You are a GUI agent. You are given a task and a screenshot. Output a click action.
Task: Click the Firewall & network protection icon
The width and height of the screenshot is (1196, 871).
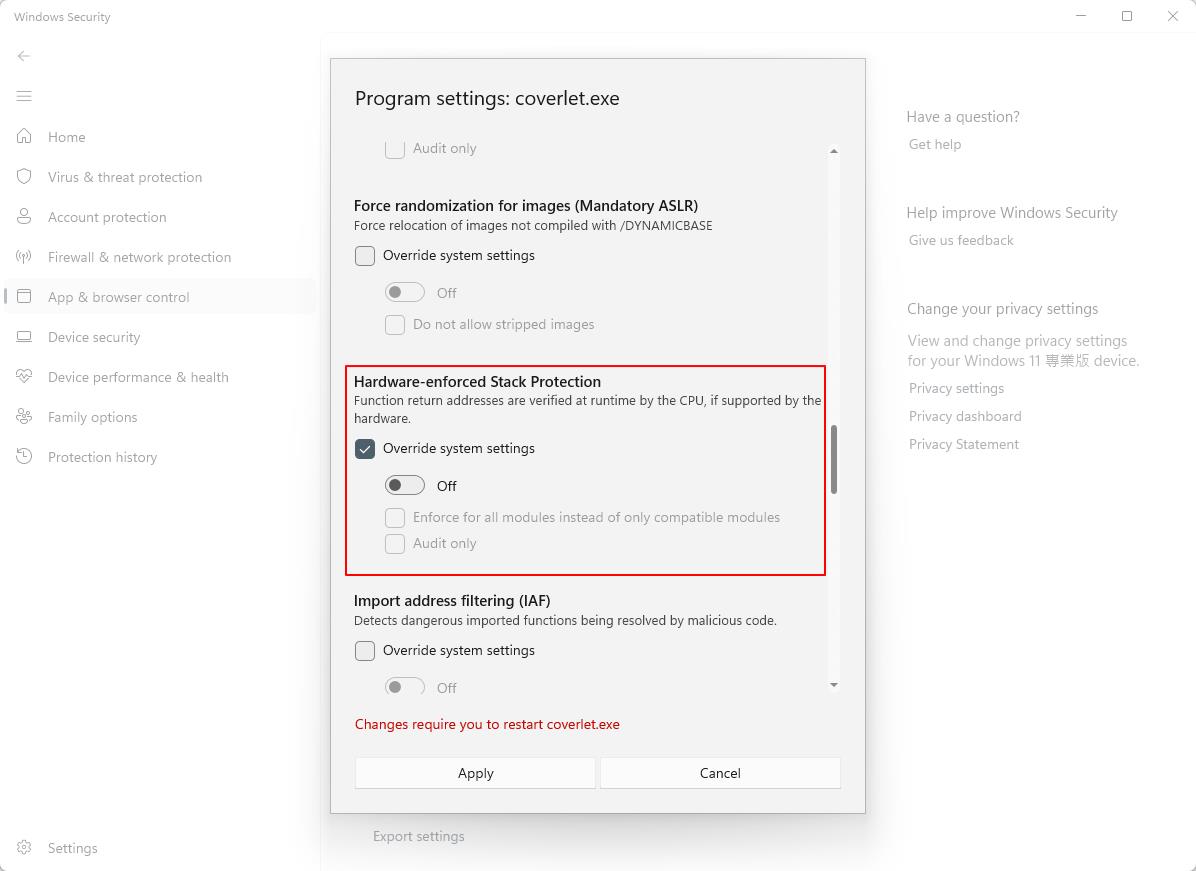point(24,257)
